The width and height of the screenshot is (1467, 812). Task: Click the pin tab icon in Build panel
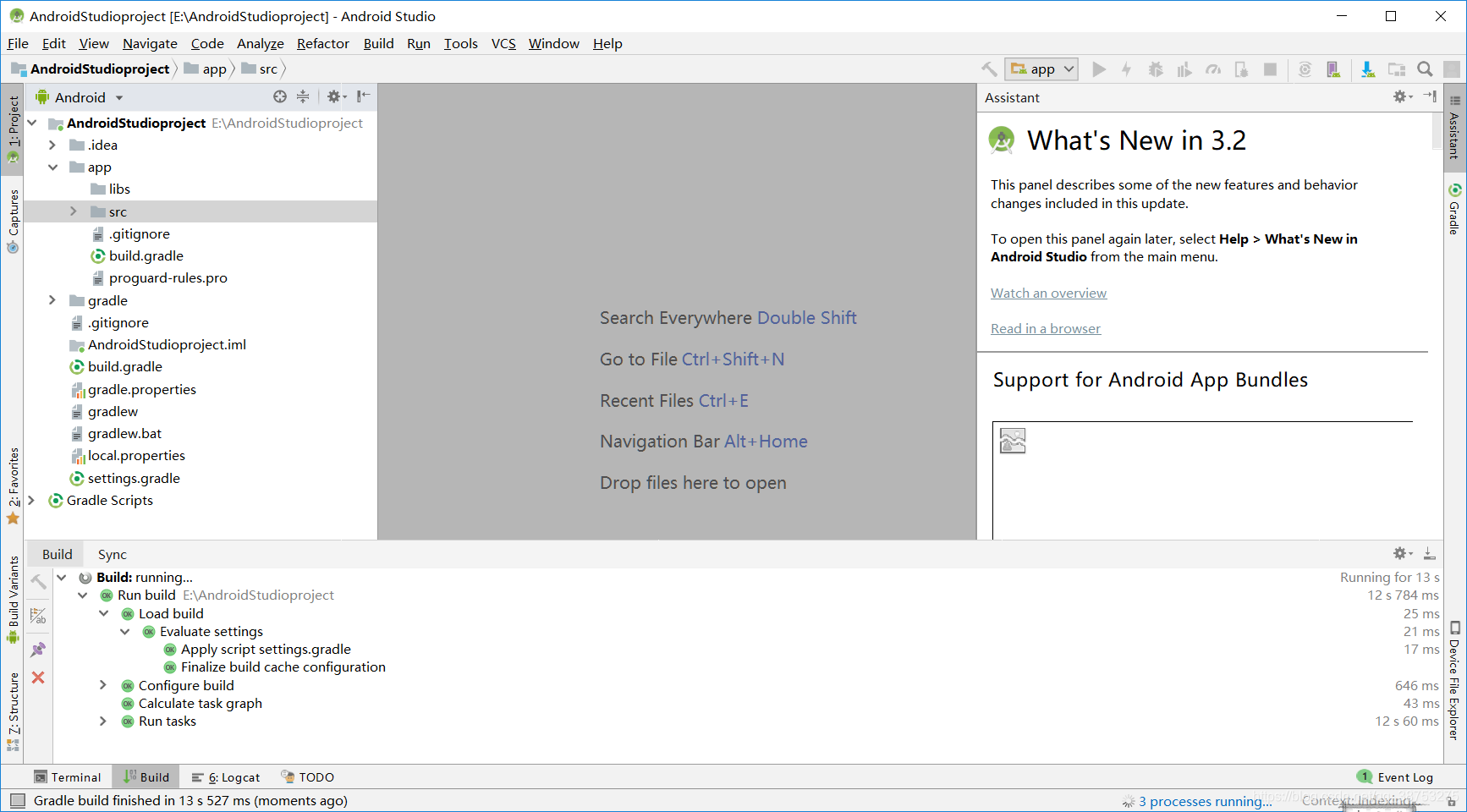[x=38, y=650]
